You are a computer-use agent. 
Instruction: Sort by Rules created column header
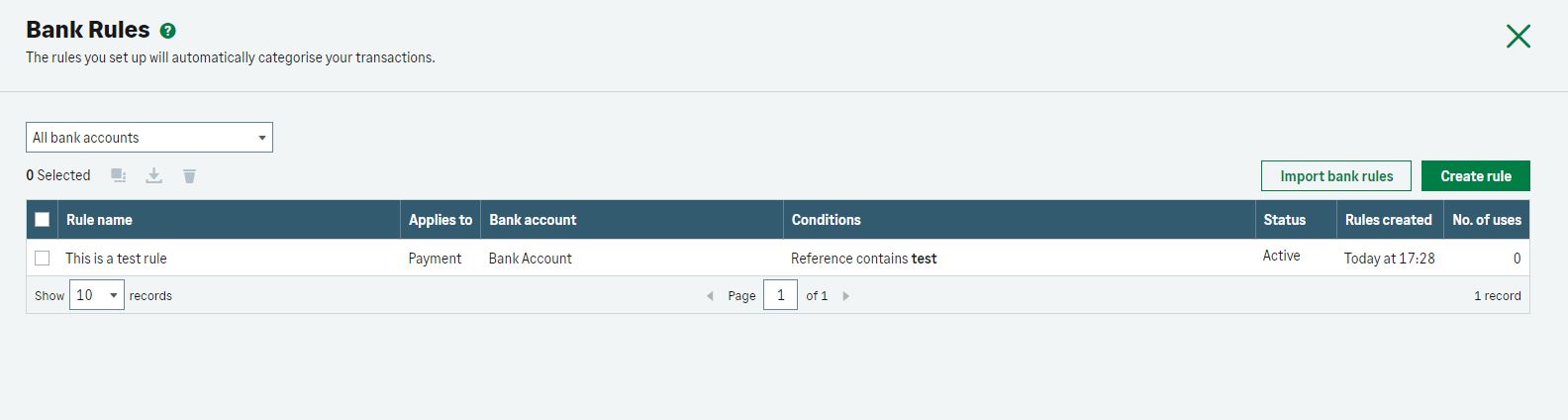[1388, 220]
